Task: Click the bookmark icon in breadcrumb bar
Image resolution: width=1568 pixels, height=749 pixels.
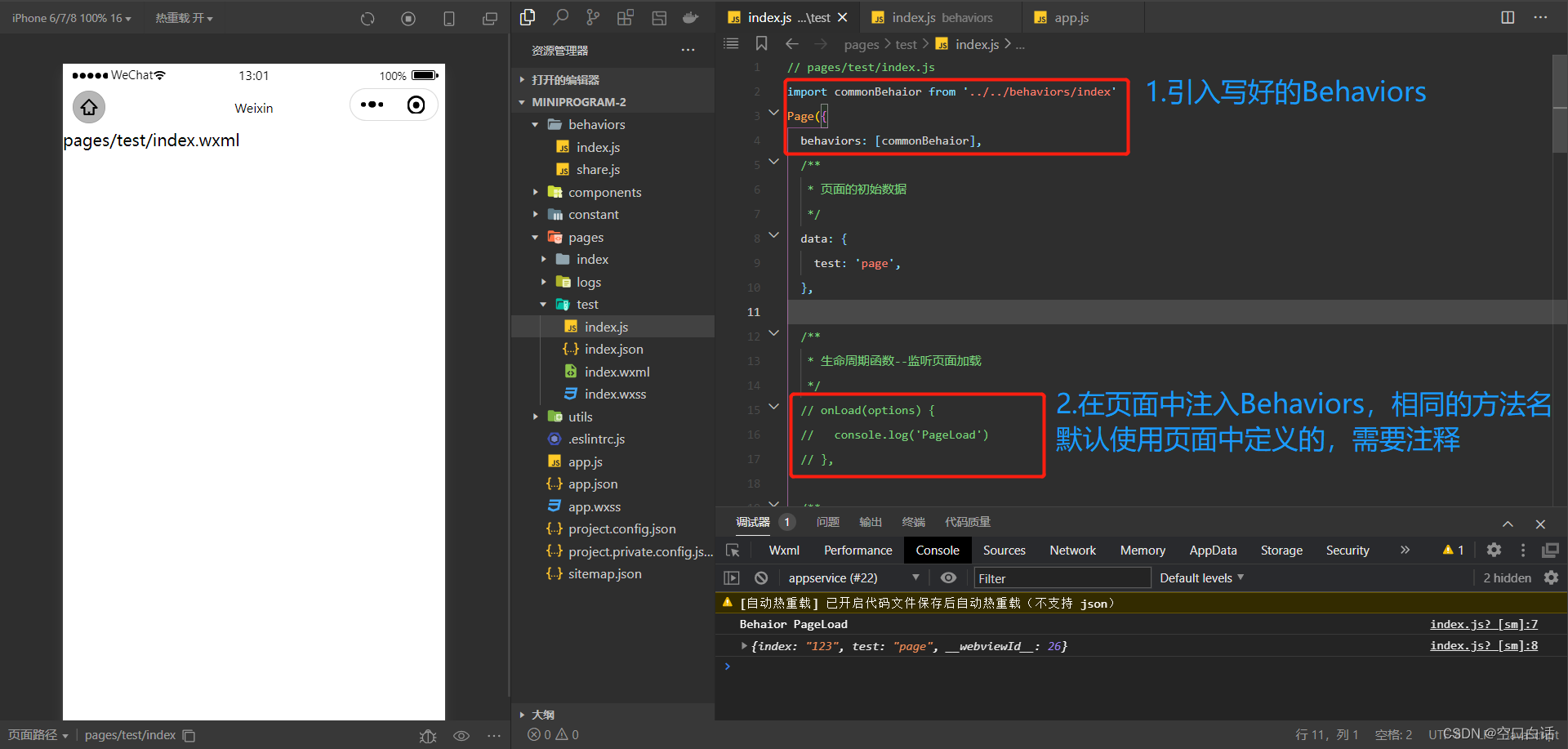Action: point(761,43)
